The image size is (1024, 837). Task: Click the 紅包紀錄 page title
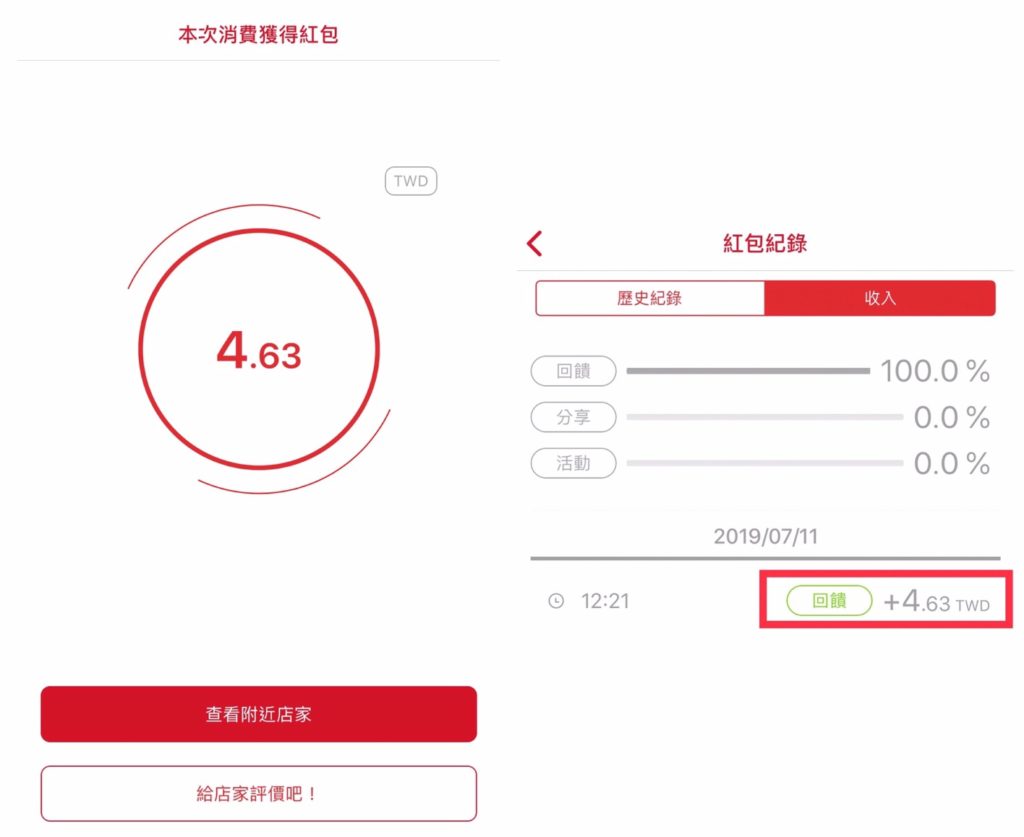click(x=765, y=244)
